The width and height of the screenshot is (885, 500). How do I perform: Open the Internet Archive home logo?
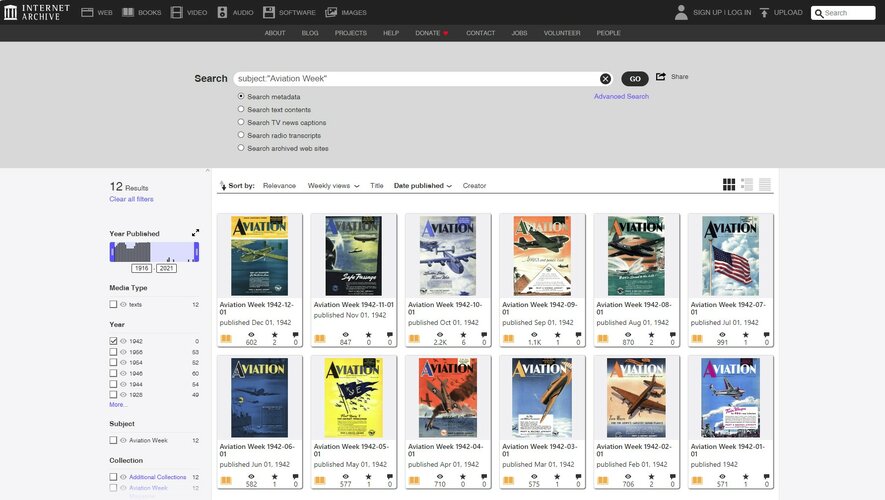37,12
